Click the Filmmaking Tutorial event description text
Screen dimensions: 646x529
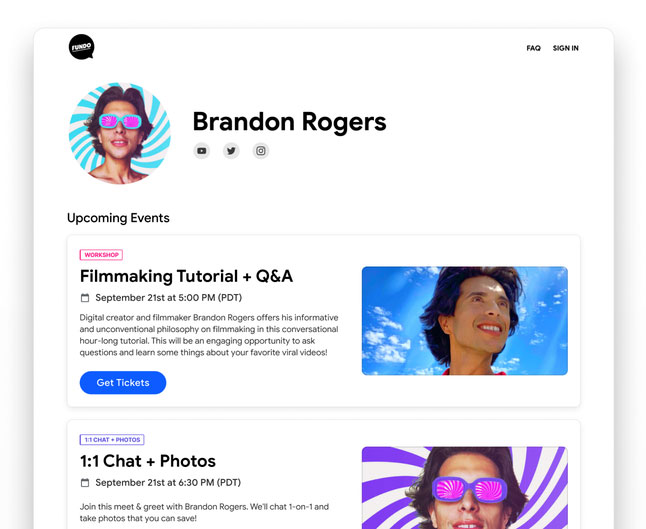click(x=209, y=335)
